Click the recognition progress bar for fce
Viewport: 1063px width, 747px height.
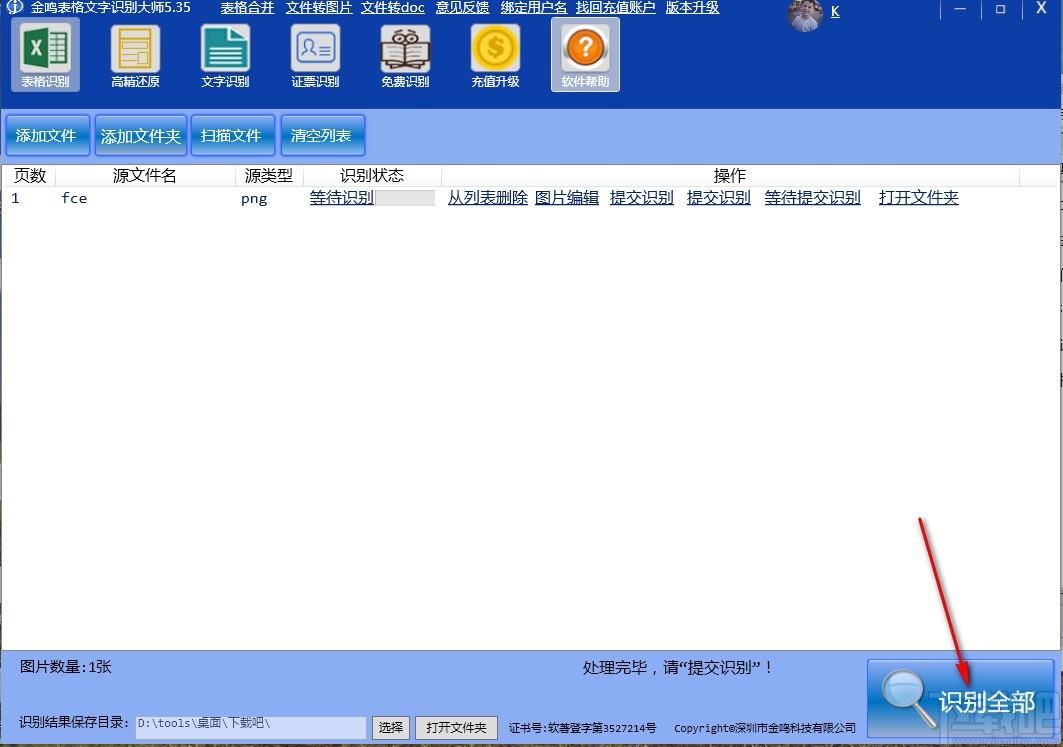tap(405, 197)
